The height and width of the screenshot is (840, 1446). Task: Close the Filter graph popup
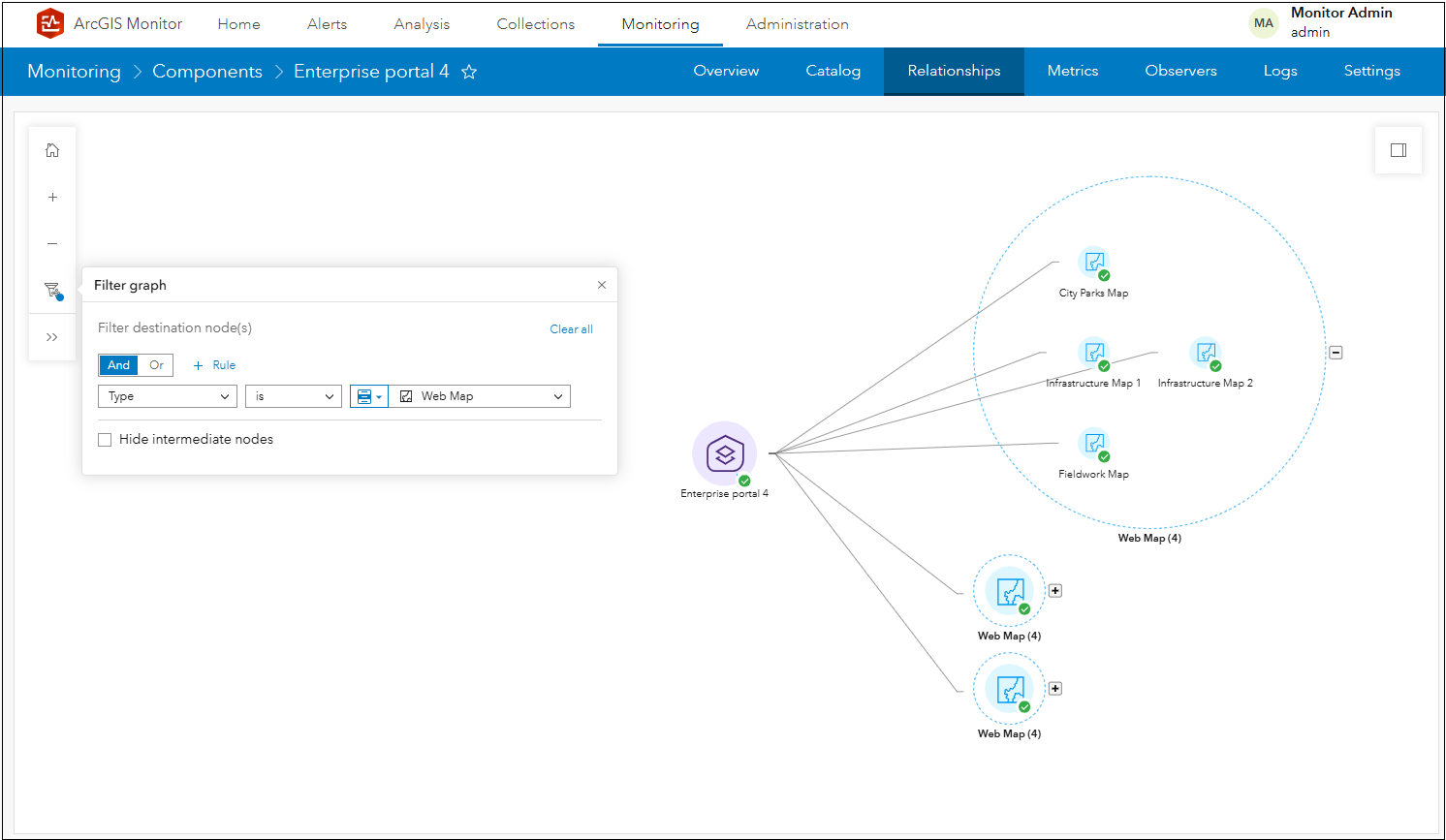pos(602,285)
